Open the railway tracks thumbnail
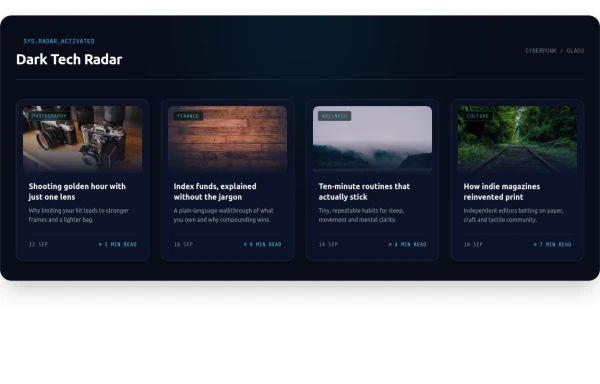The width and height of the screenshot is (600, 384). tap(517, 139)
